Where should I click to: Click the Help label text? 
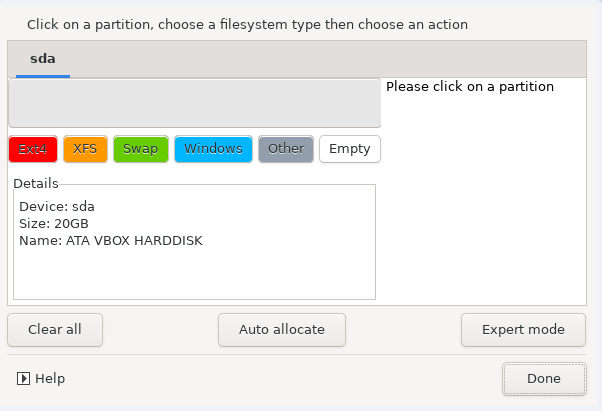(50, 379)
